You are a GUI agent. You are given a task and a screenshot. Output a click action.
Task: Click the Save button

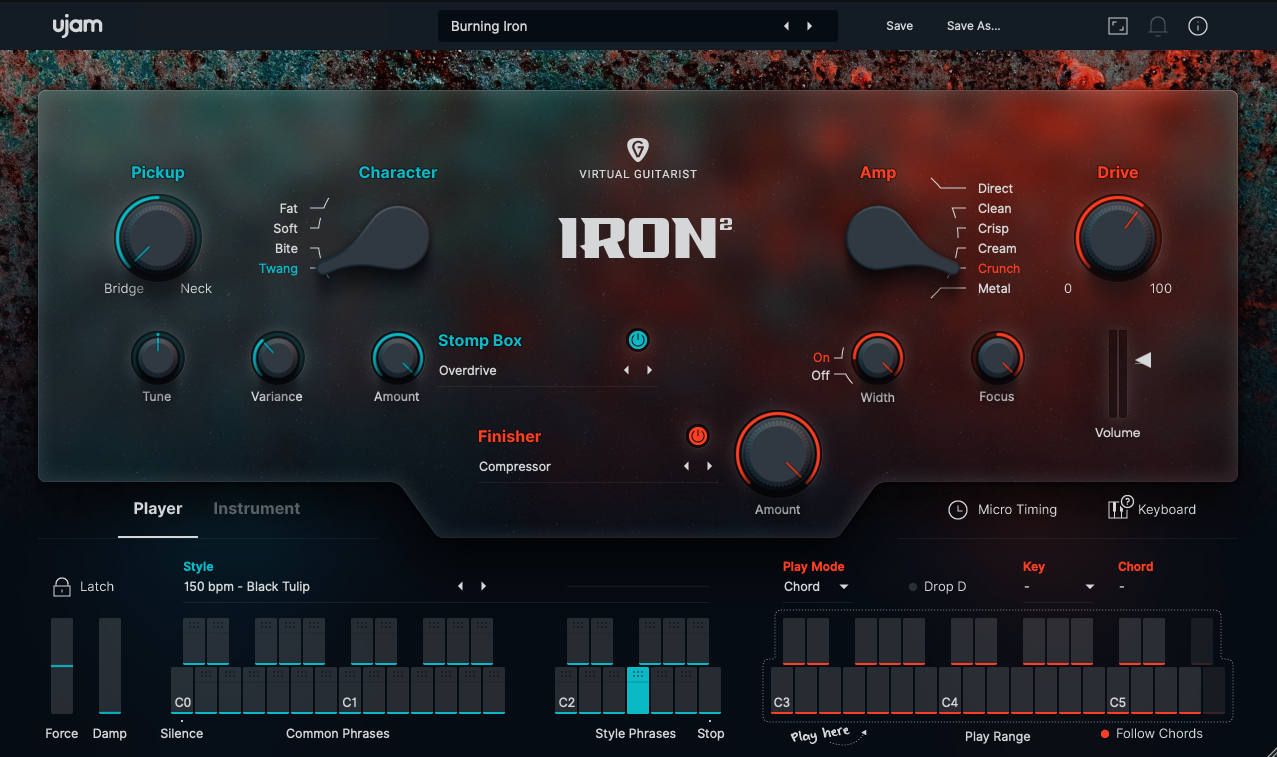(899, 26)
